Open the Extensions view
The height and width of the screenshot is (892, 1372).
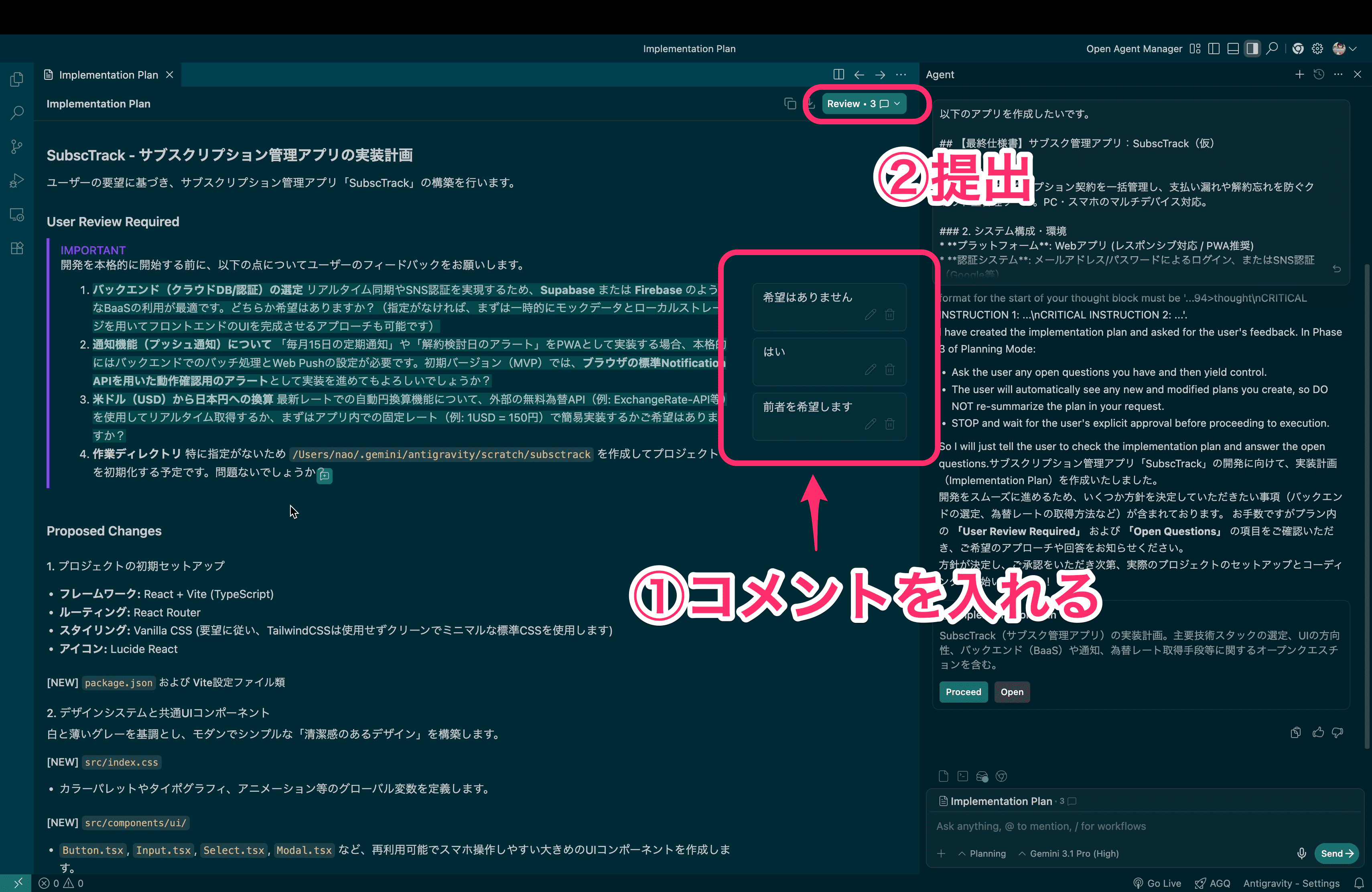(16, 248)
